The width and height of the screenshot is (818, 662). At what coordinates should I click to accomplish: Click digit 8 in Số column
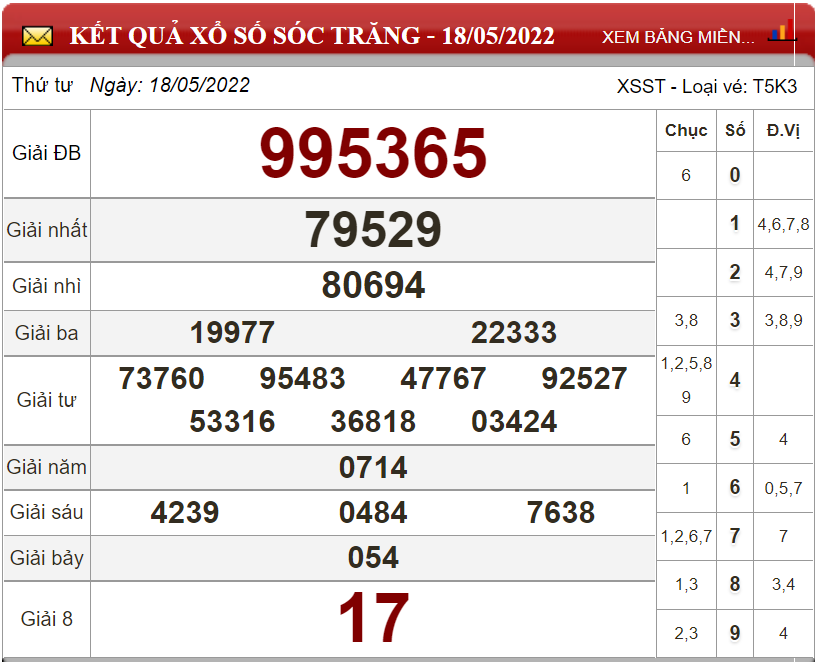tap(735, 584)
